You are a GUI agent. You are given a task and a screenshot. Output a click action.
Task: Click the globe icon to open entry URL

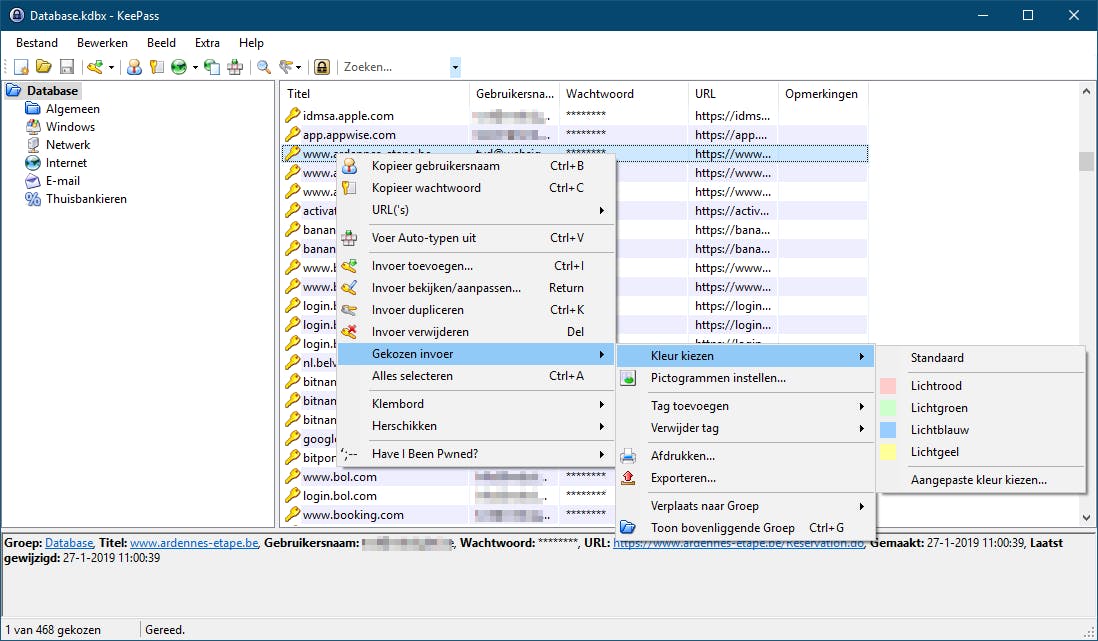(180, 67)
